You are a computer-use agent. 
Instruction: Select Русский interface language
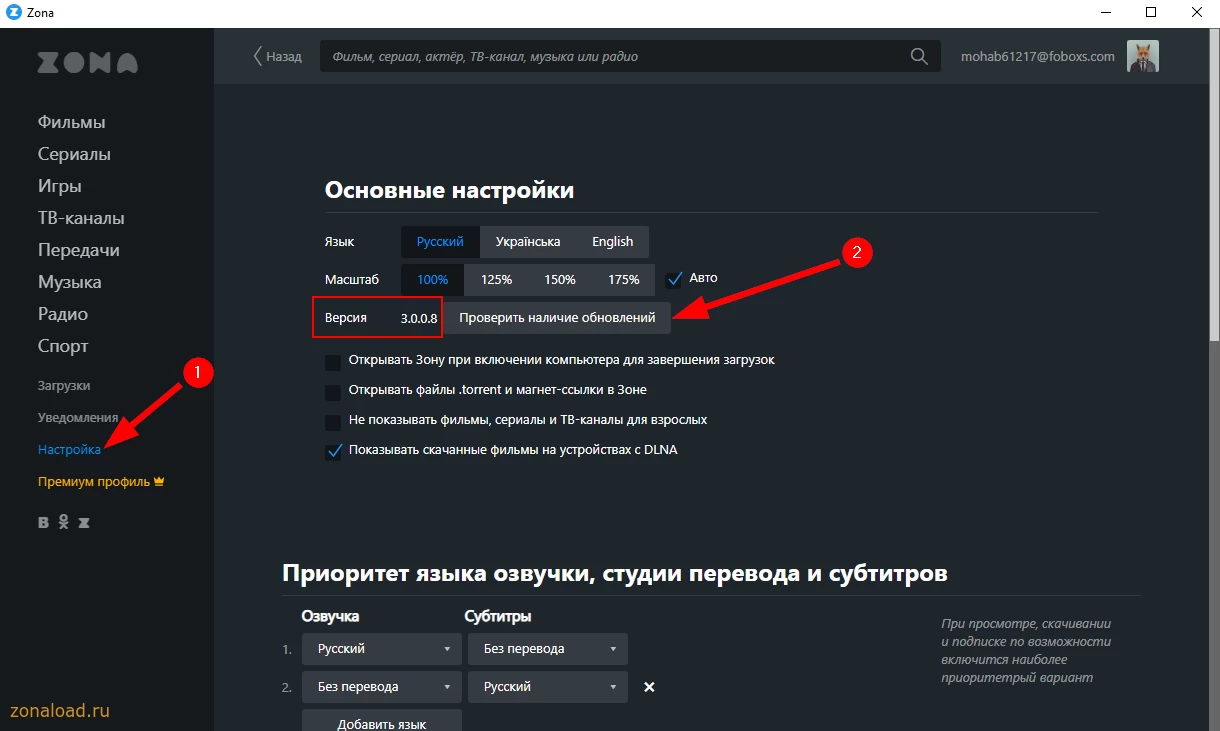click(x=440, y=242)
